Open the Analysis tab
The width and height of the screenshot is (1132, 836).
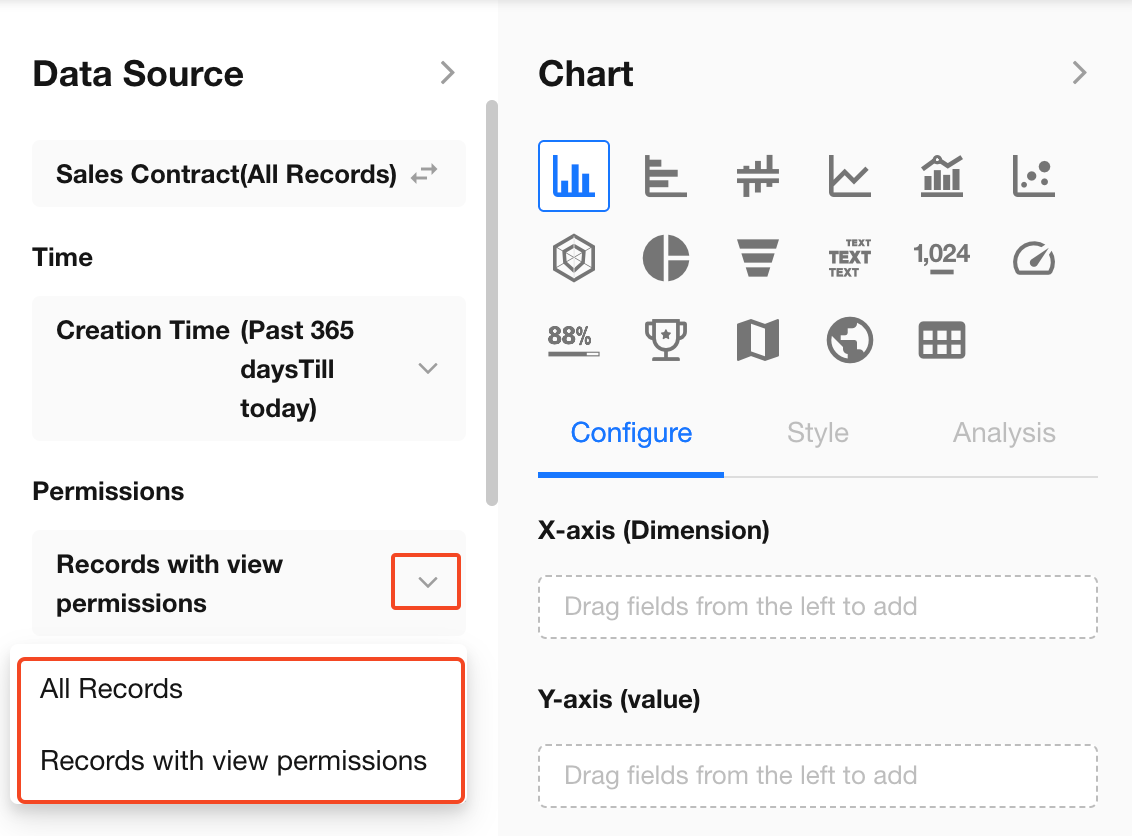point(1003,433)
